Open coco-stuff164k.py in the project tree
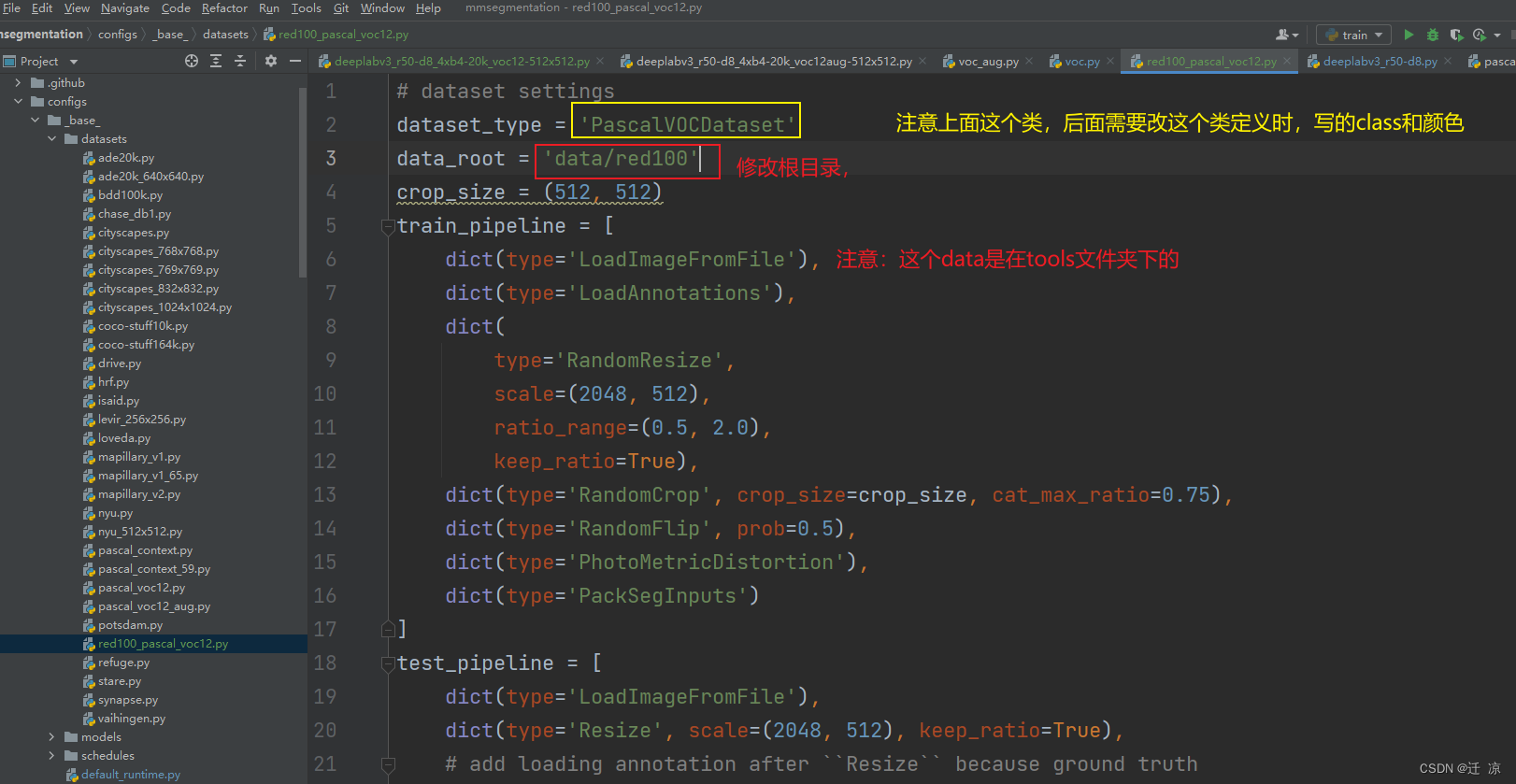This screenshot has height=784, width=1516. tap(146, 345)
